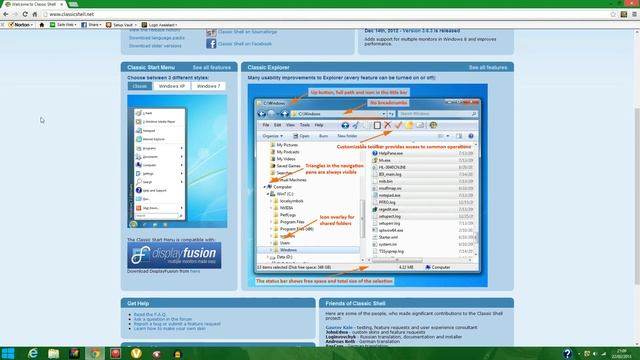Open the Norton dropdown menu
640x360 pixels.
point(21,25)
